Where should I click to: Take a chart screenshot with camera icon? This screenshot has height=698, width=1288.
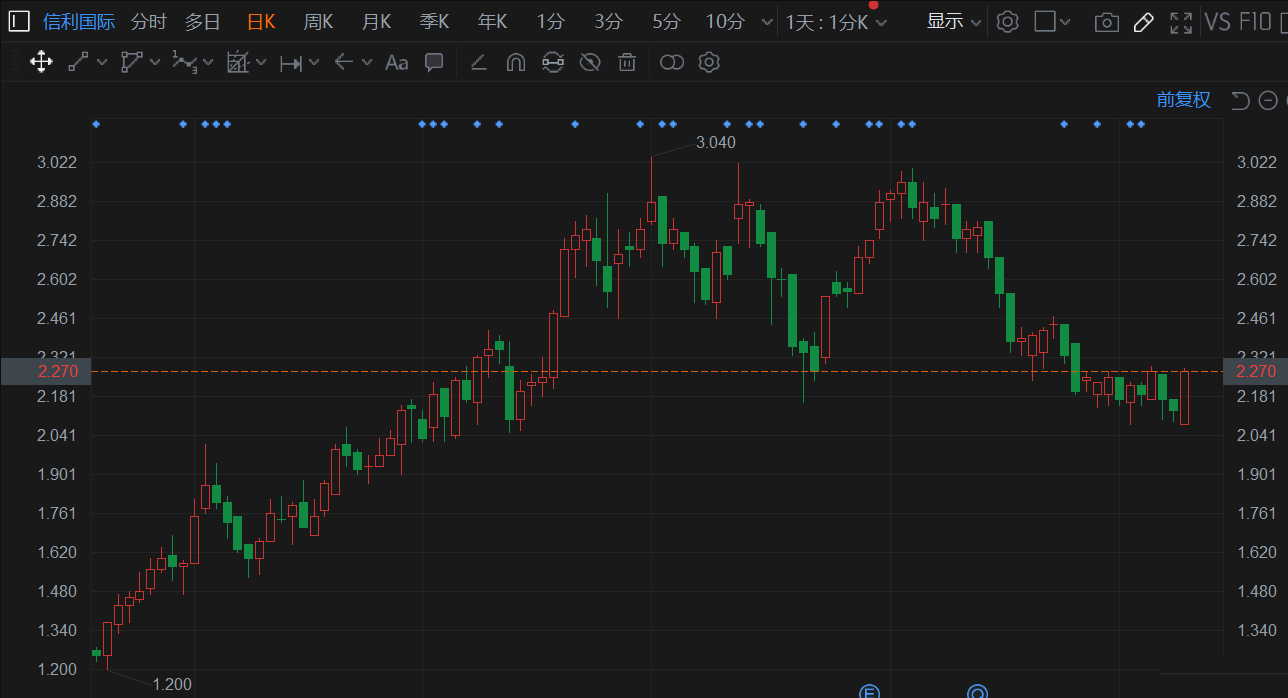coord(1106,22)
